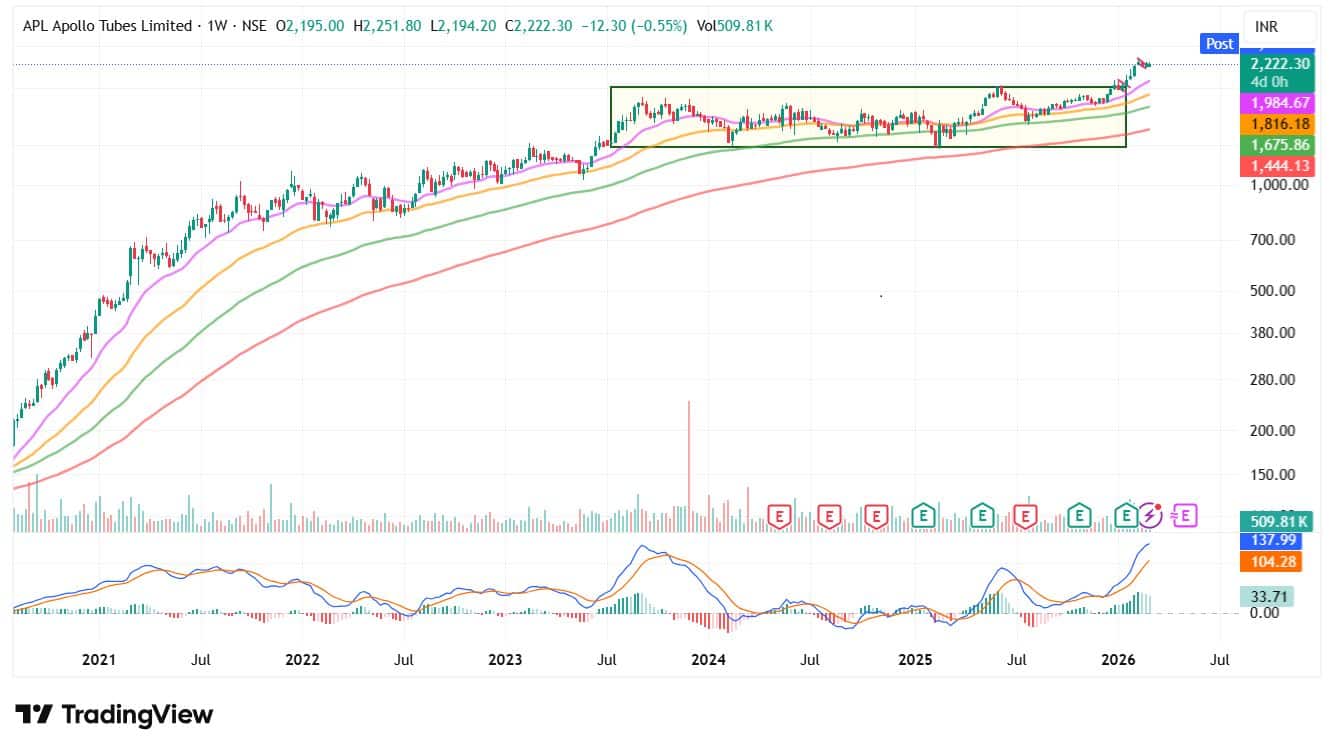Click the 2021 time axis label
The image size is (1334, 752).
(99, 660)
